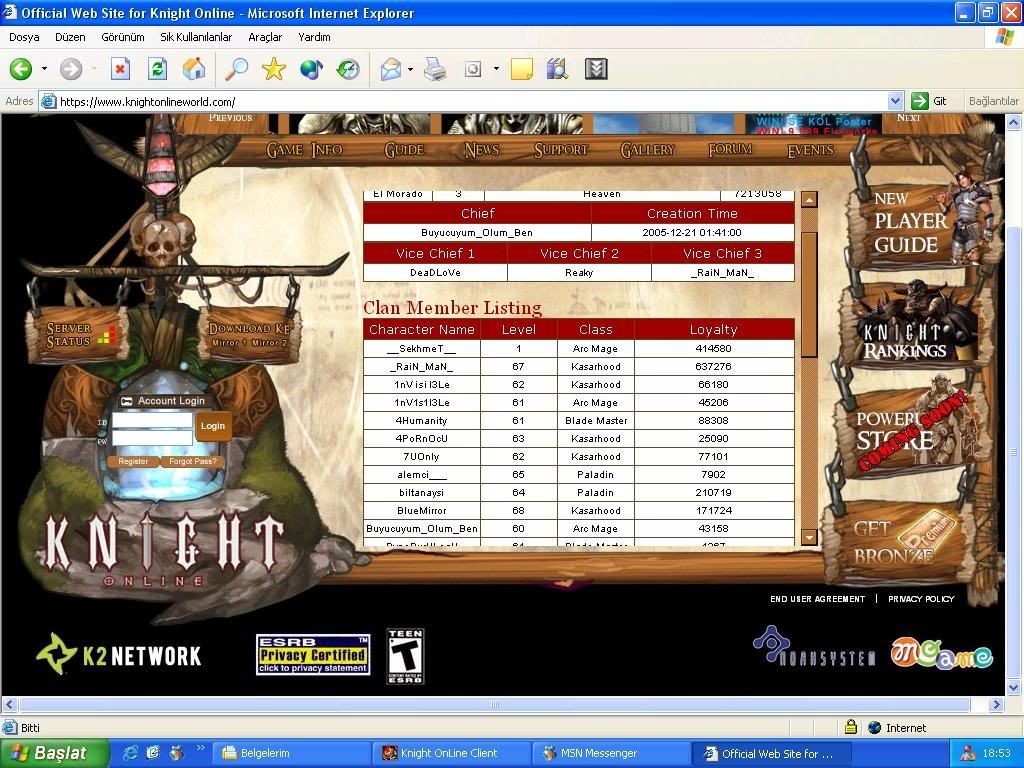Image resolution: width=1024 pixels, height=768 pixels.
Task: Open the Yardım menu
Action: pyautogui.click(x=314, y=37)
